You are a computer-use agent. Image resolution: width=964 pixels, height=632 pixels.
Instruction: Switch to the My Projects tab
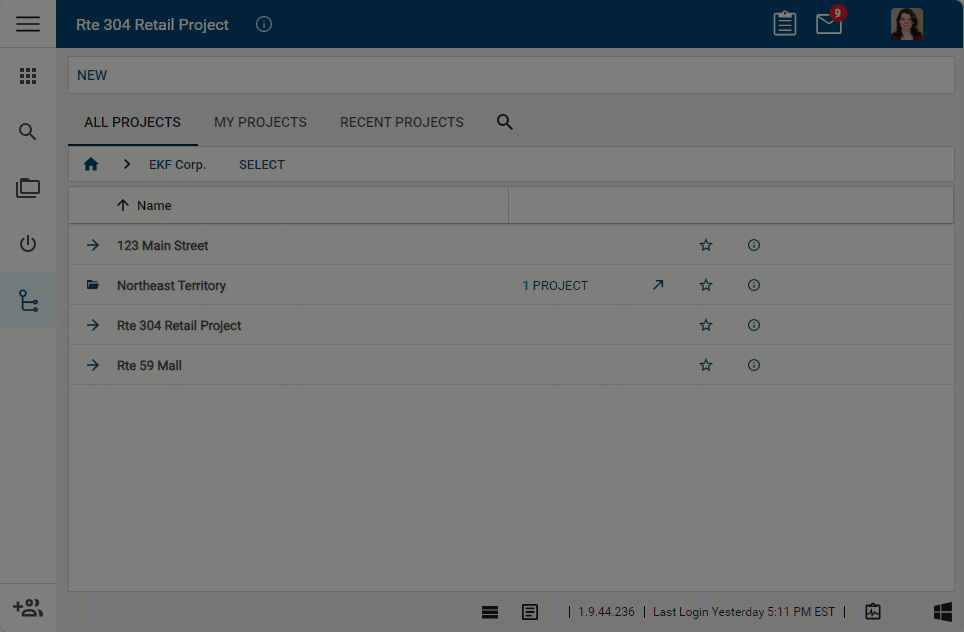(x=260, y=122)
